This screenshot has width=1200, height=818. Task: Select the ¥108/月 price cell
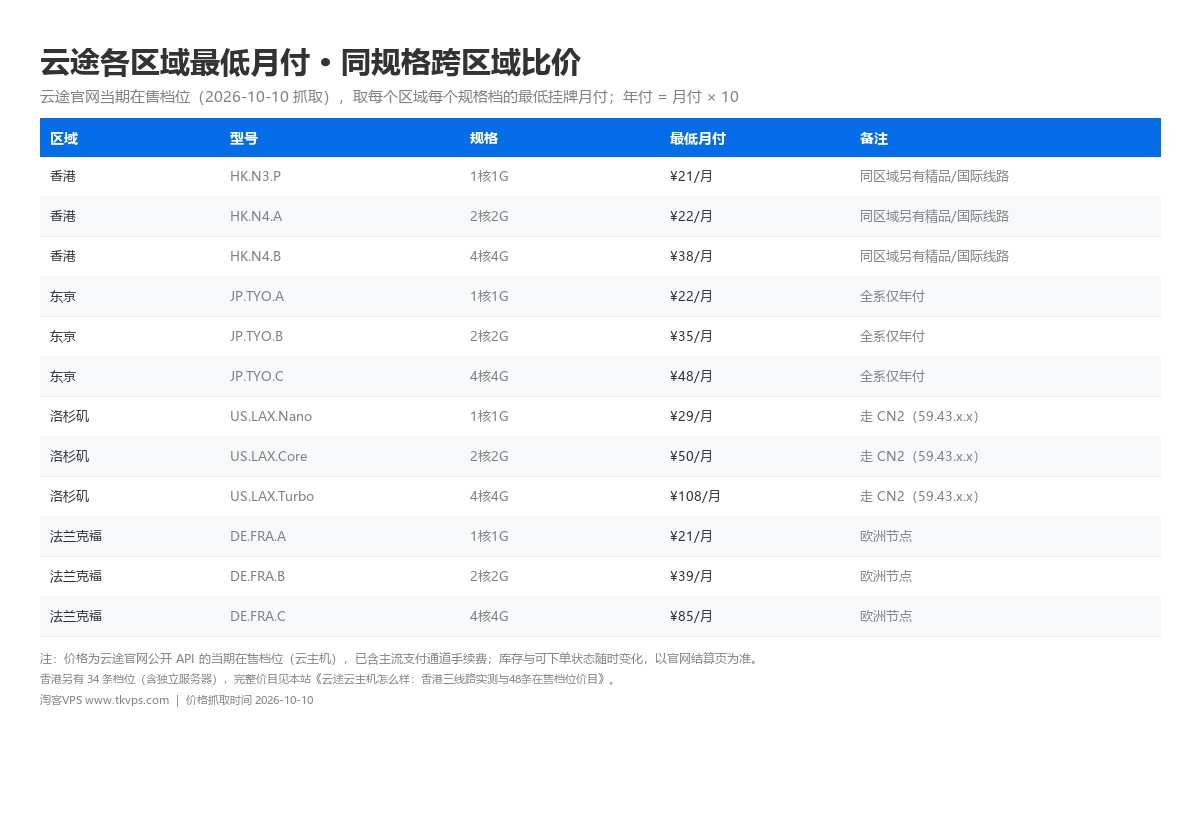click(696, 496)
